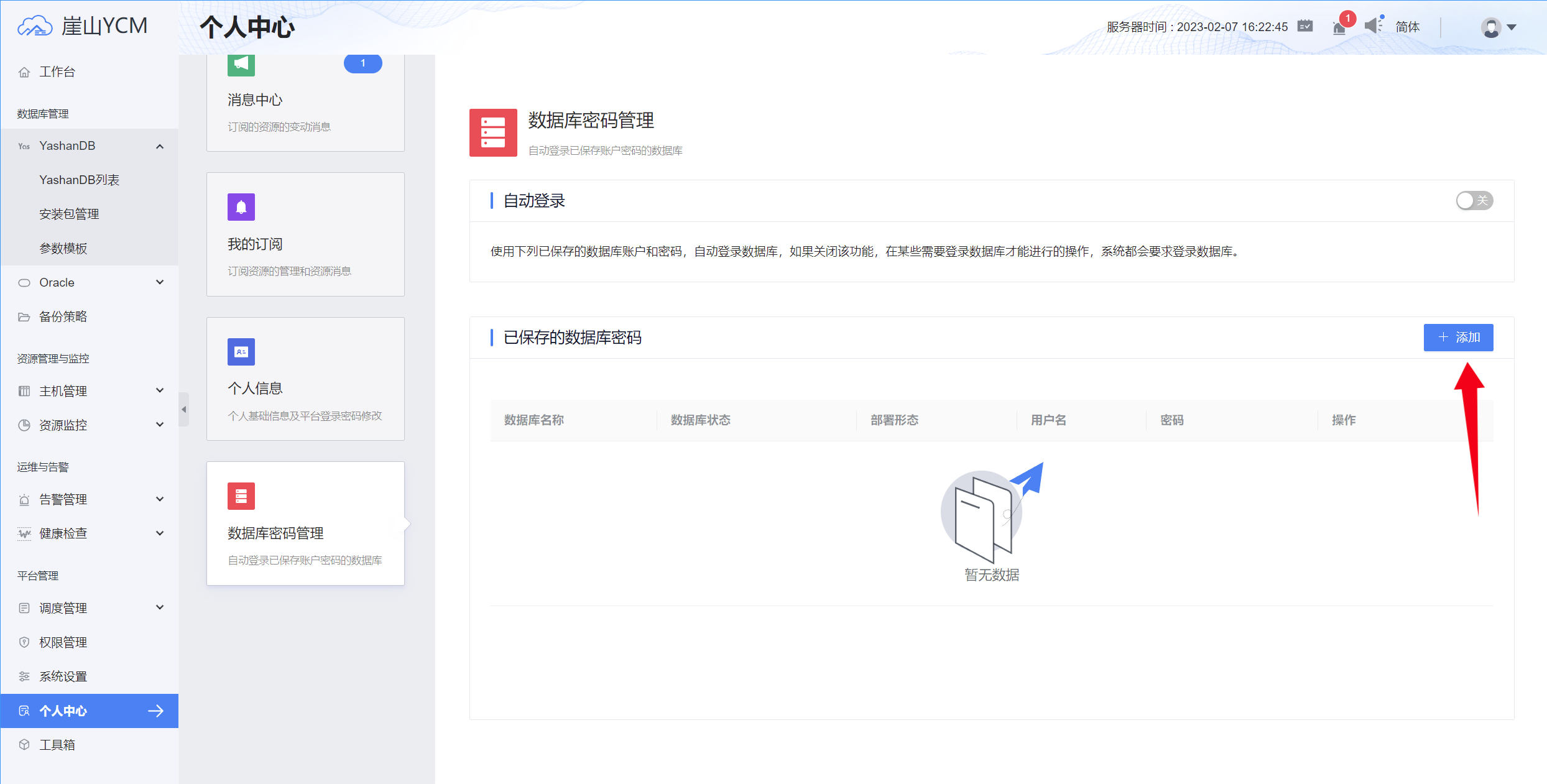The height and width of the screenshot is (784, 1547).
Task: Click the 添加 button to add password
Action: 1458,337
